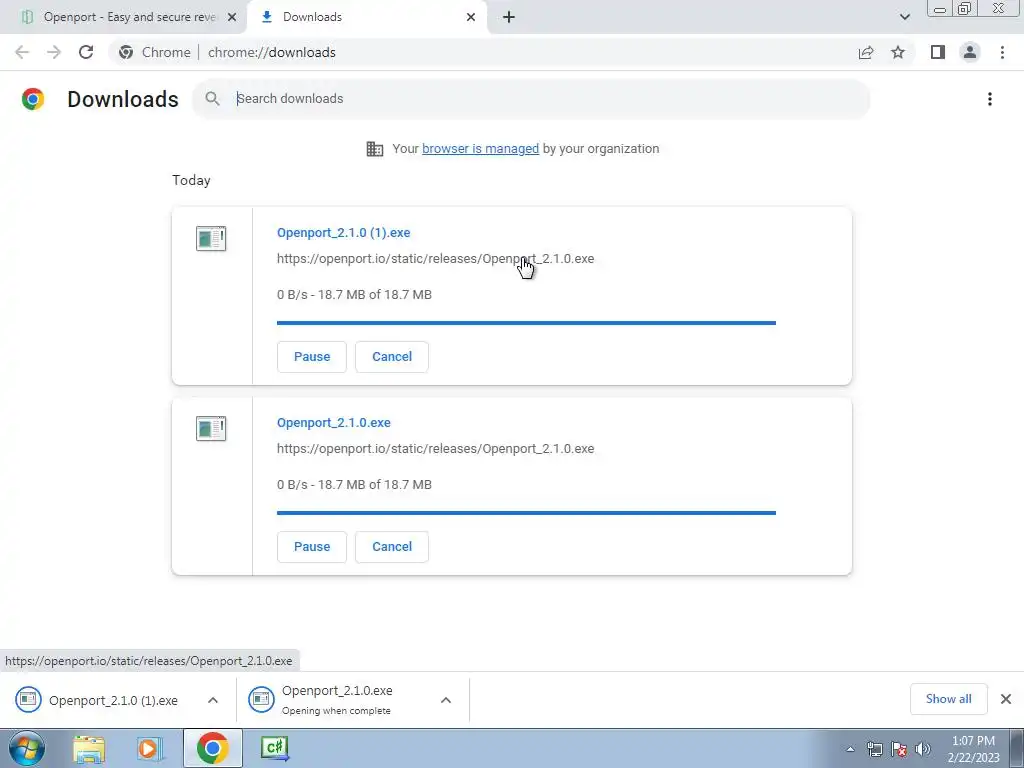Click the network tray icon

[x=875, y=749]
